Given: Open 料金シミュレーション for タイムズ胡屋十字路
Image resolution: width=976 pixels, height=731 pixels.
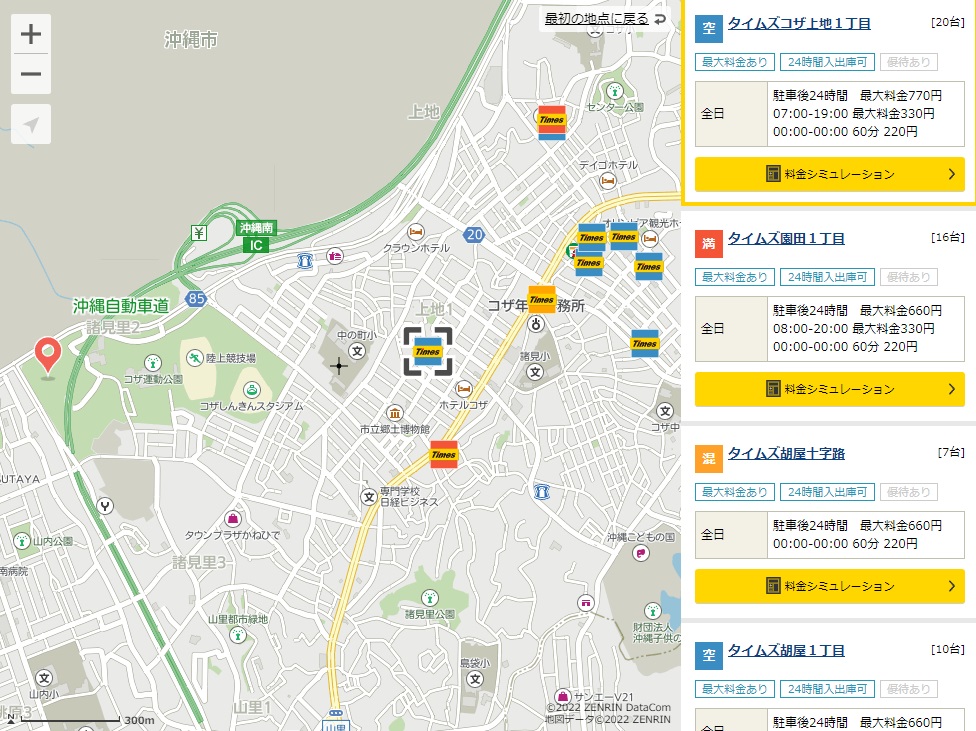Looking at the screenshot, I should coord(830,586).
